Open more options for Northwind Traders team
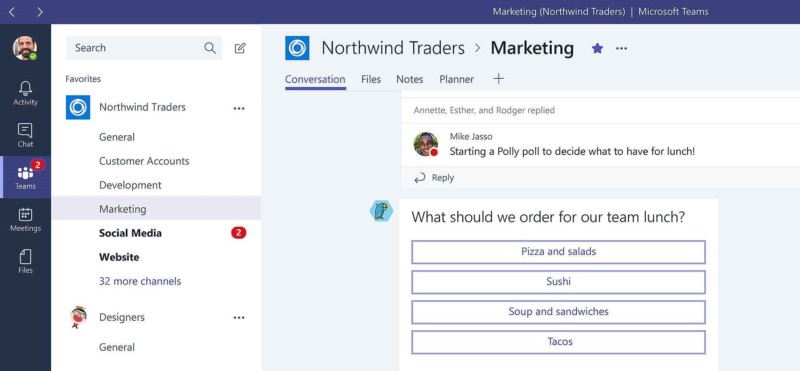This screenshot has height=371, width=800. (239, 108)
